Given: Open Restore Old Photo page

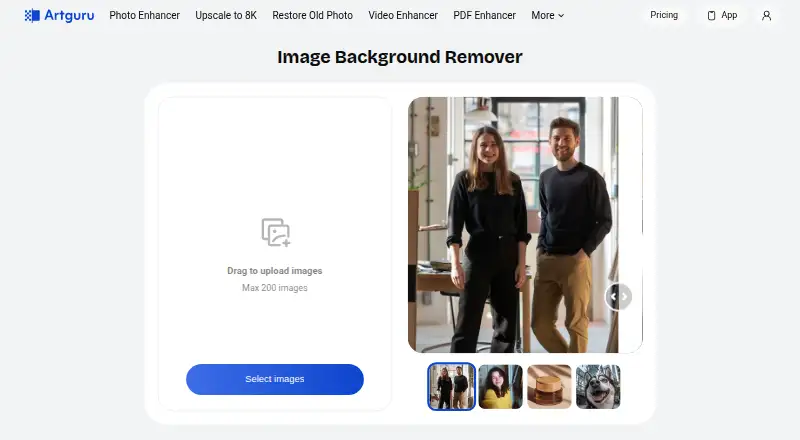Looking at the screenshot, I should 313,15.
